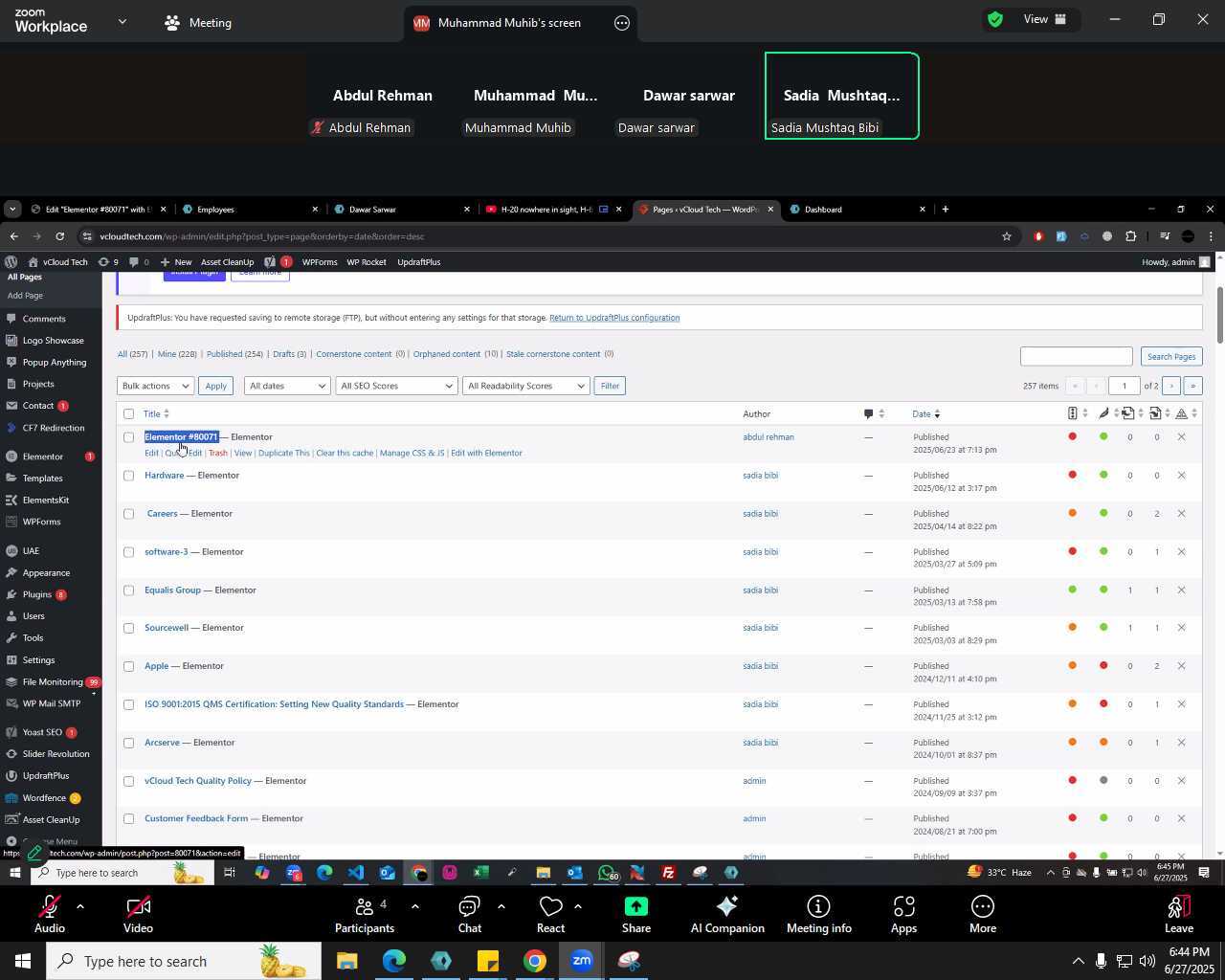Switch to Employees browser tab

(251, 210)
